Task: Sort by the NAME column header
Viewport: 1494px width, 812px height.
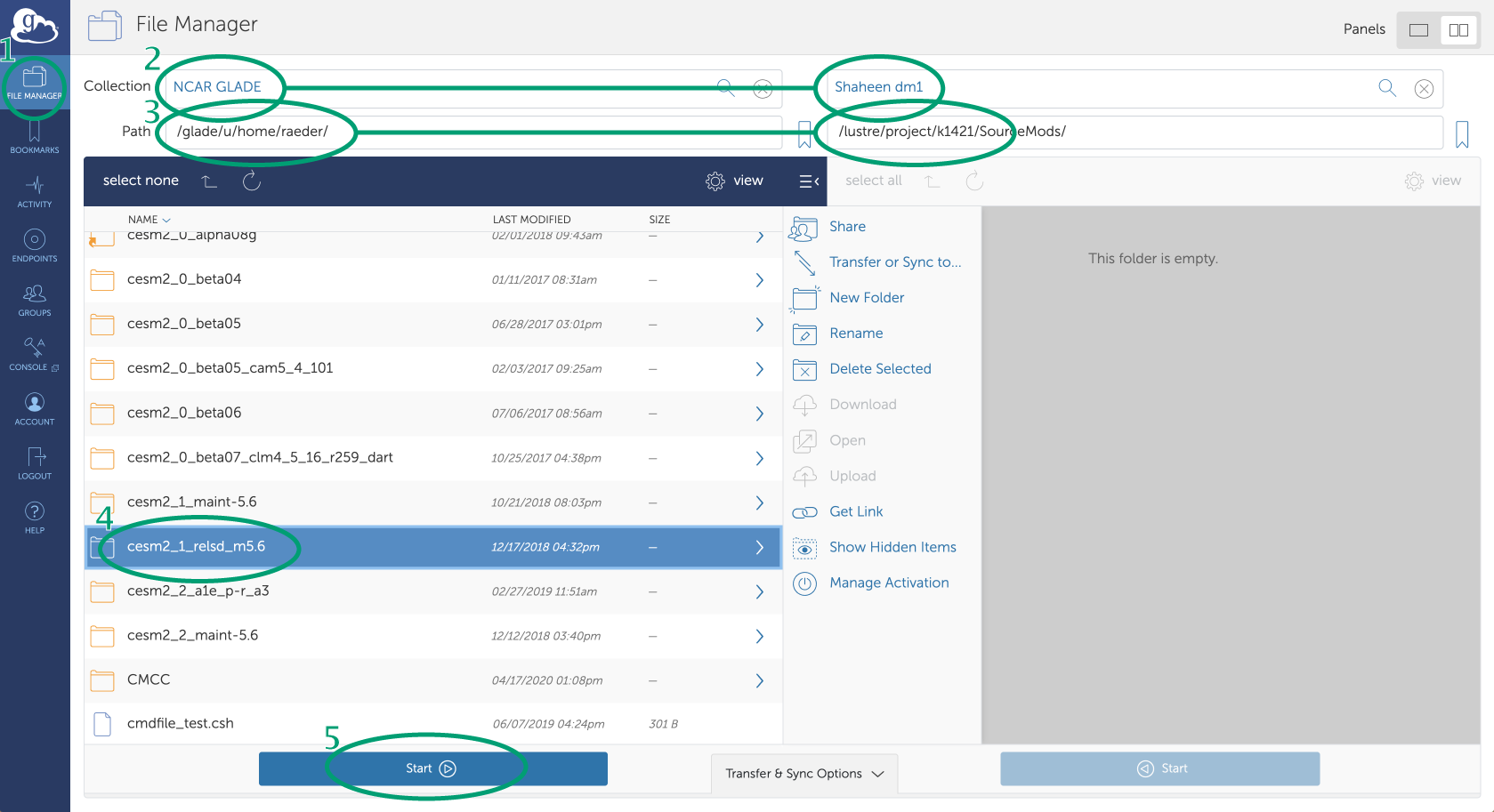Action: tap(143, 220)
